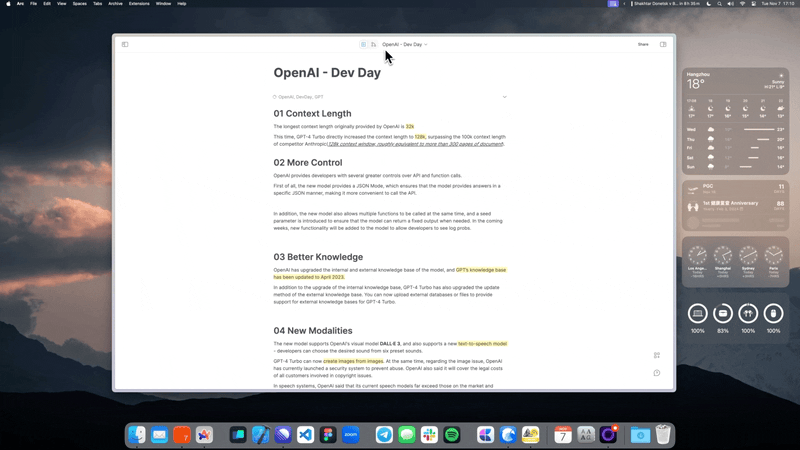Click the outline structure icon beside document title
Viewport: 800px width, 450px height.
(x=373, y=44)
